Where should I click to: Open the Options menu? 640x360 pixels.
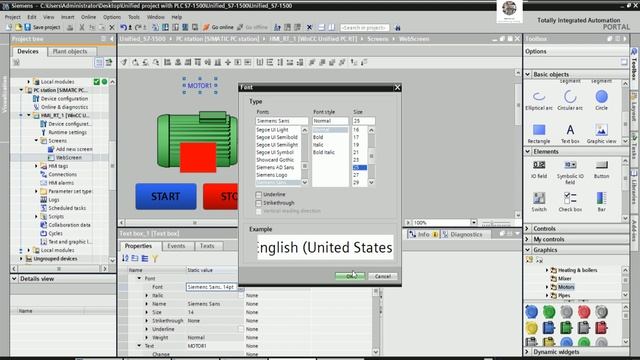(111, 17)
